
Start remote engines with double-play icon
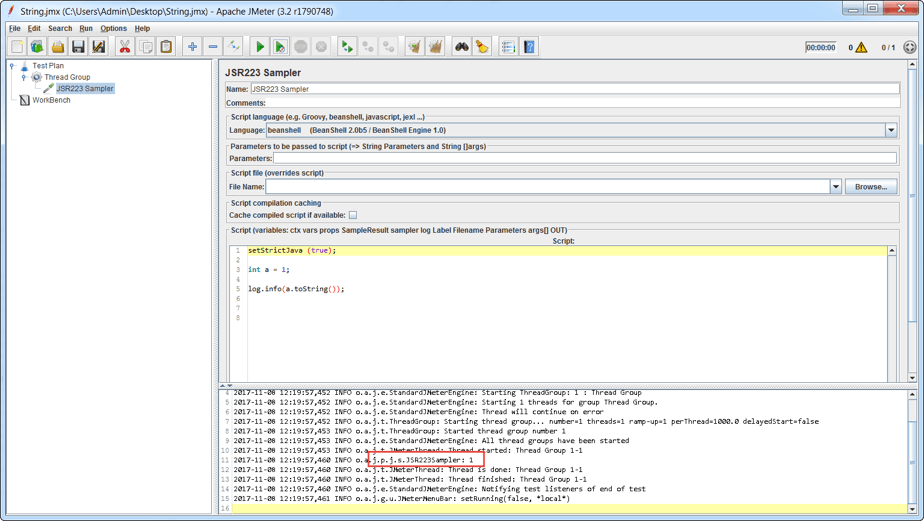coord(347,47)
